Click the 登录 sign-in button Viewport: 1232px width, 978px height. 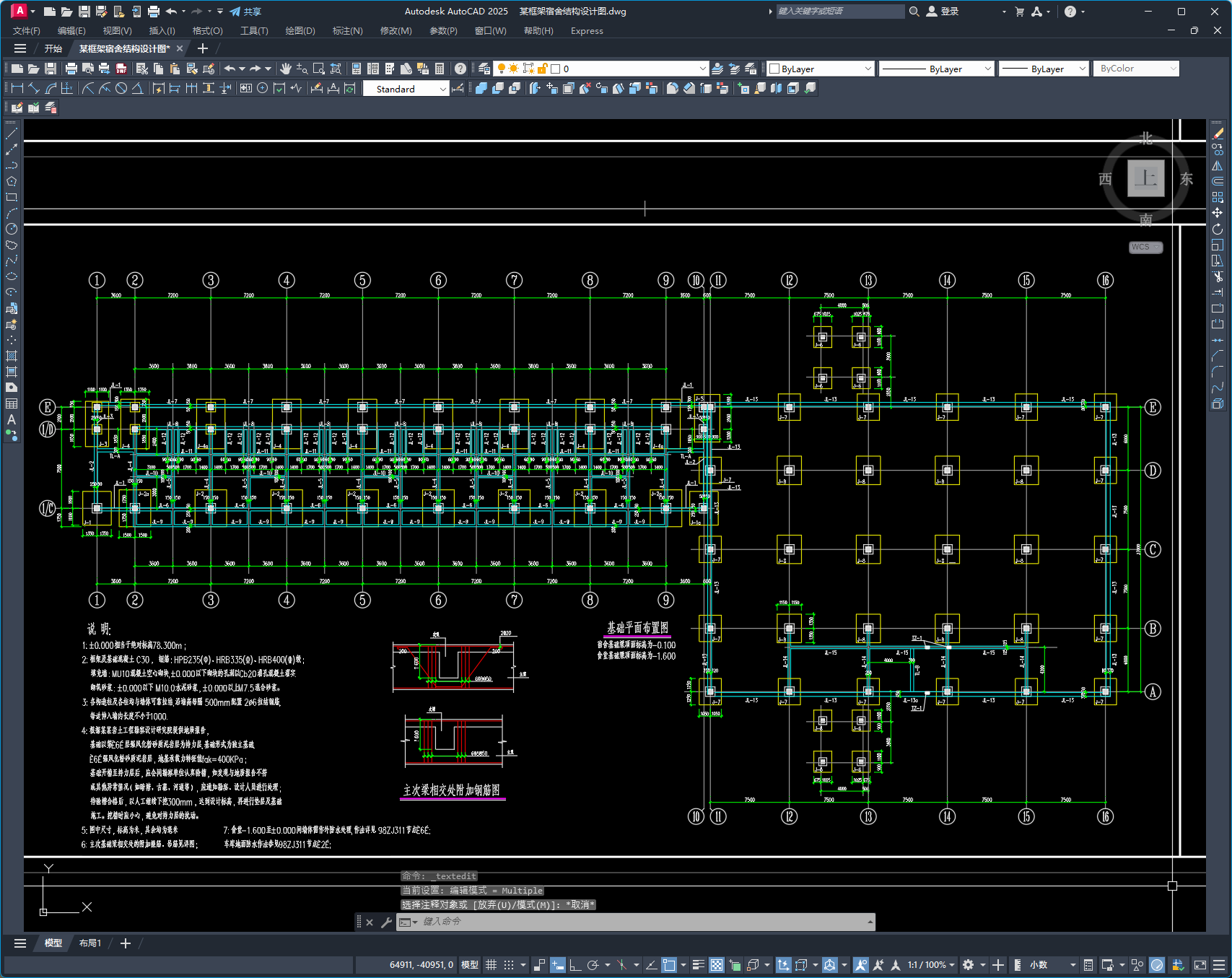pyautogui.click(x=943, y=12)
